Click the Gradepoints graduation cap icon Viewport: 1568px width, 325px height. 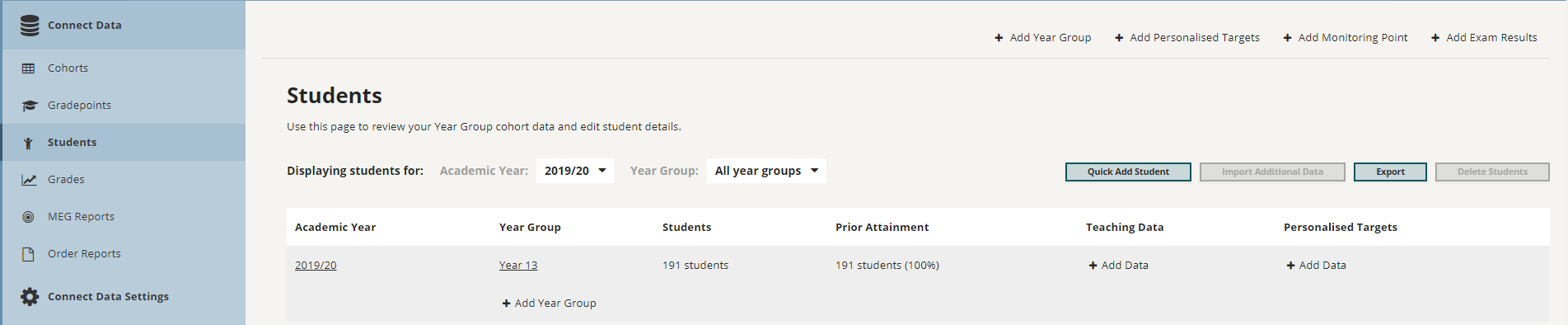coord(30,106)
